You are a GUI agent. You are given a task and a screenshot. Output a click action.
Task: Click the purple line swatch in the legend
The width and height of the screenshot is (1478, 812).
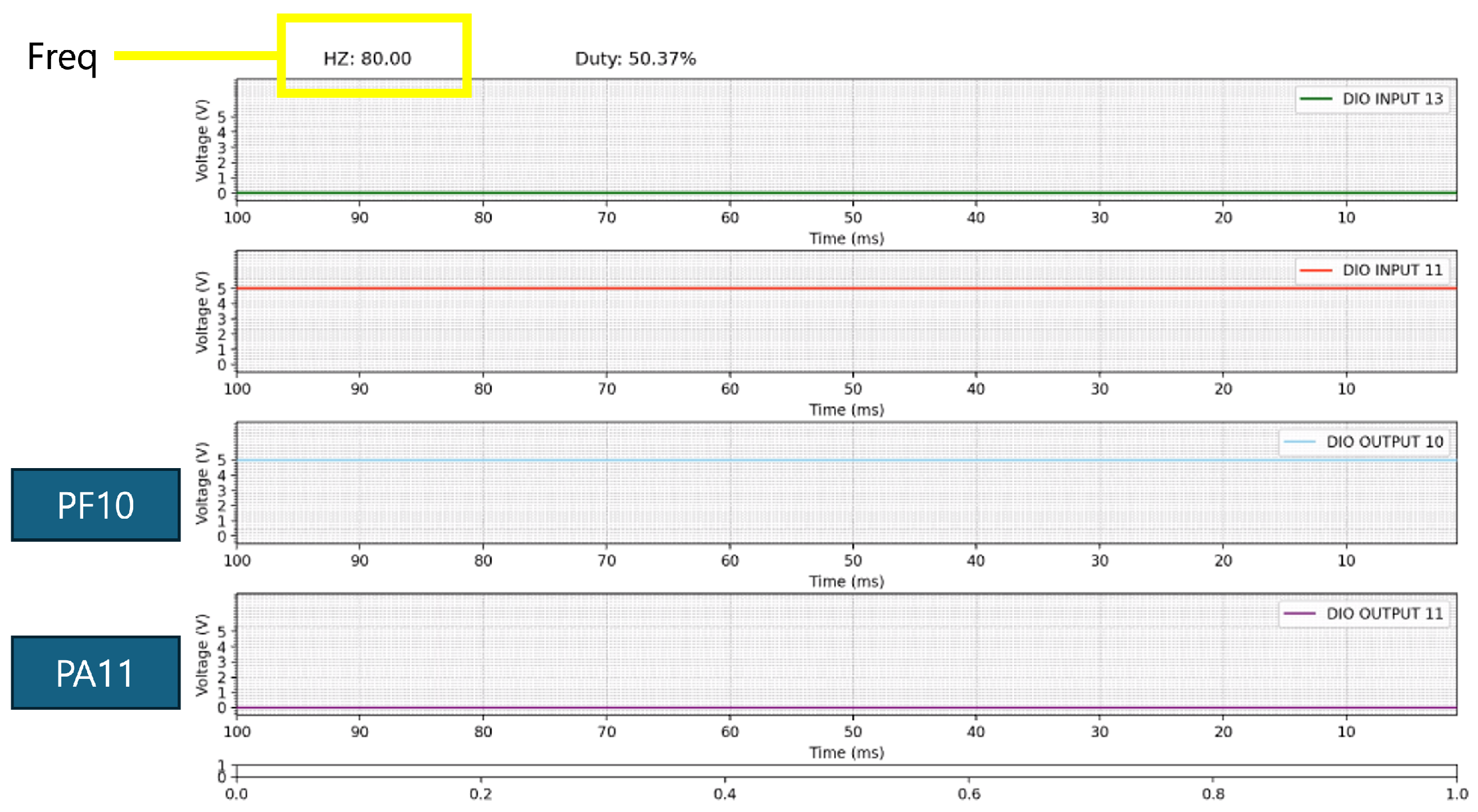tap(1300, 613)
